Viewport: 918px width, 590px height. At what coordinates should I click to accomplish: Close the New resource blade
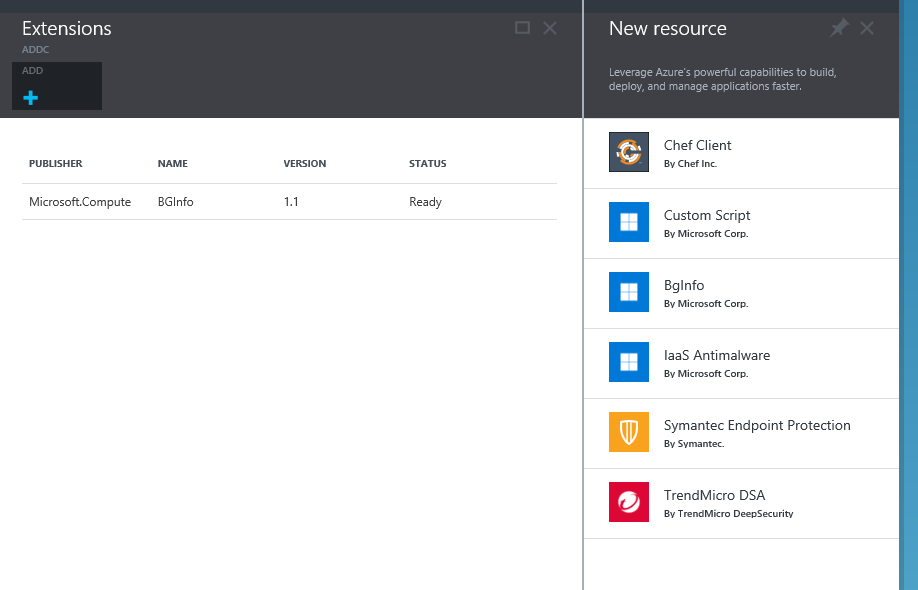pos(867,28)
